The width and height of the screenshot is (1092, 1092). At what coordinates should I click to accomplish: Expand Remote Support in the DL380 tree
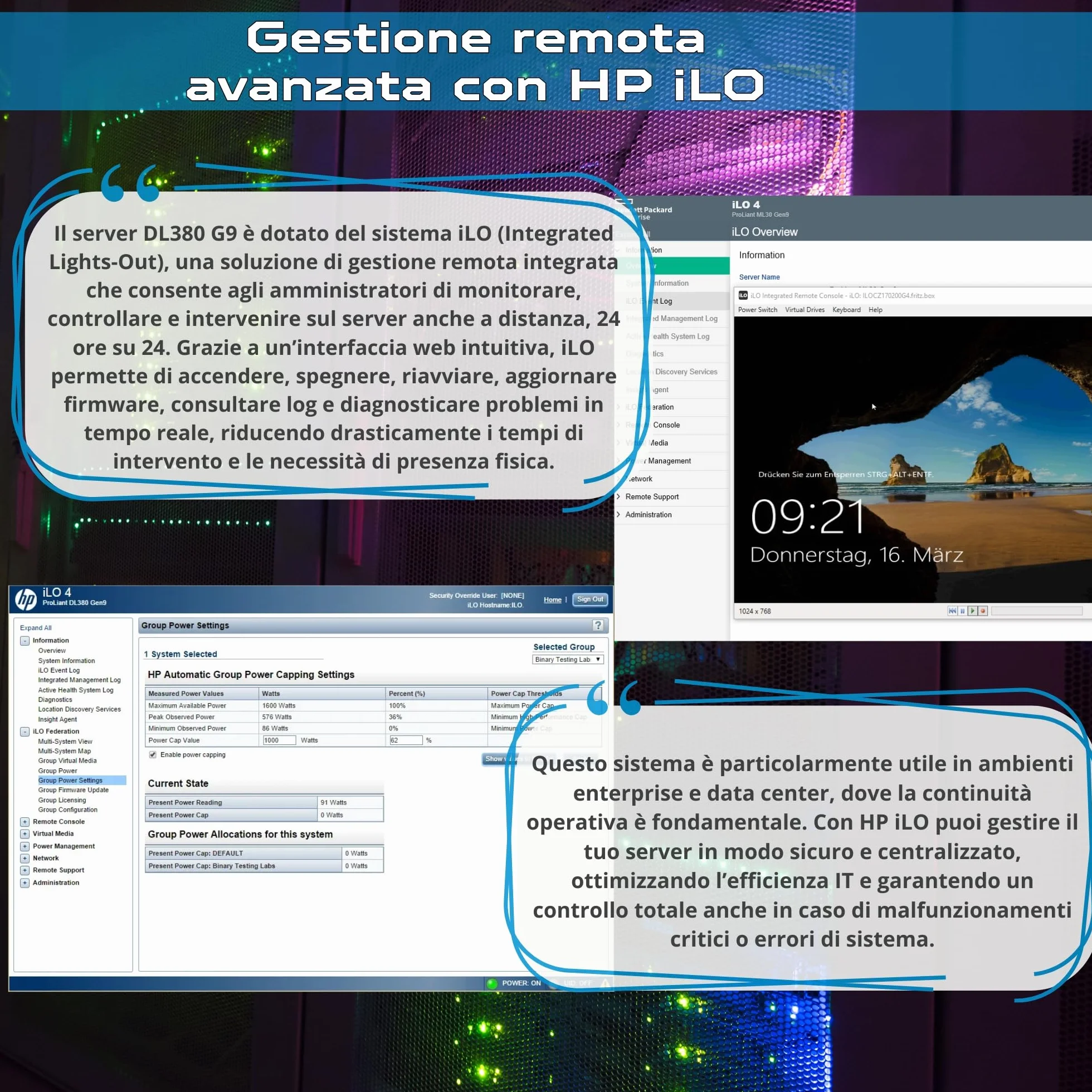25,870
